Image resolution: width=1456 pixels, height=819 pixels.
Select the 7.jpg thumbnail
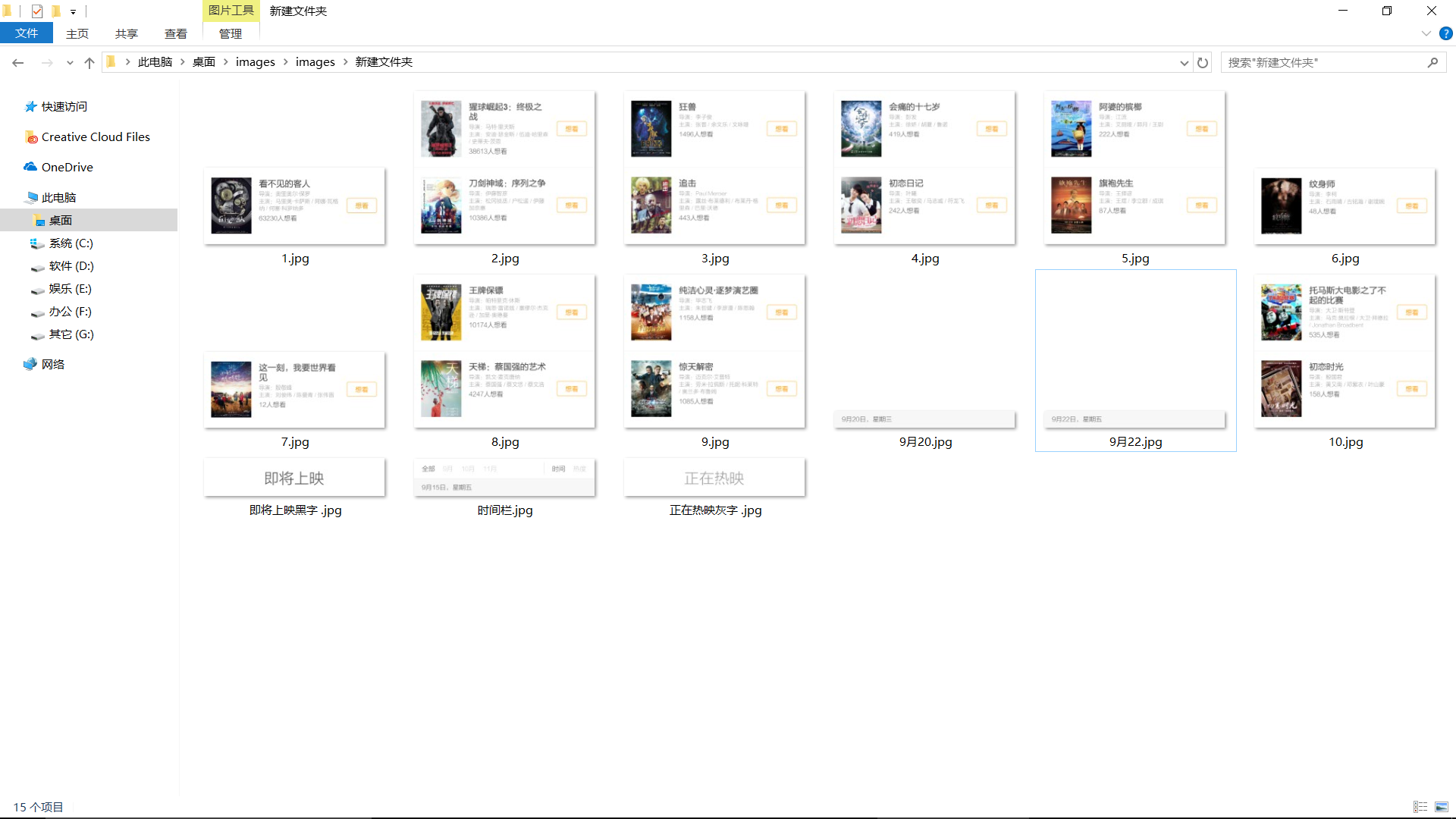click(x=295, y=389)
